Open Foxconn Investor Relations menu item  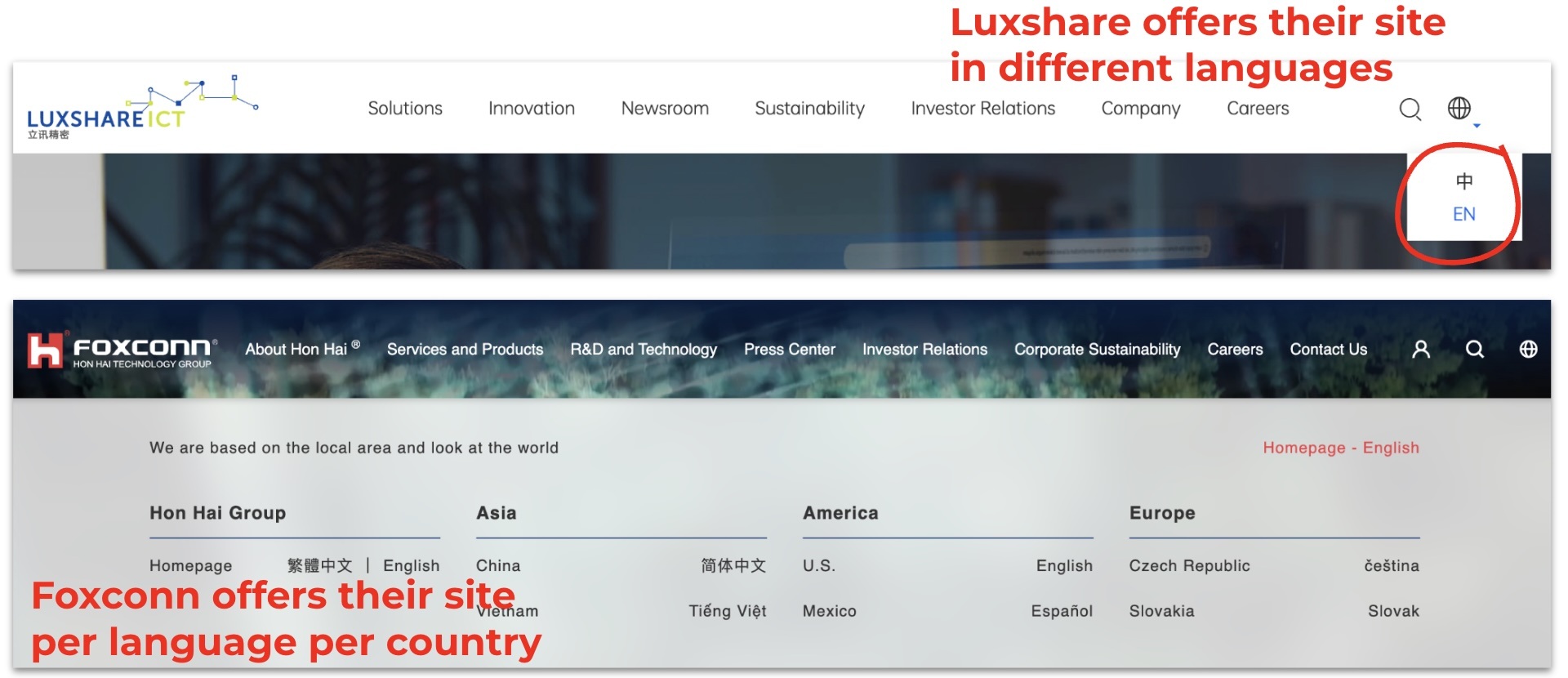click(924, 350)
